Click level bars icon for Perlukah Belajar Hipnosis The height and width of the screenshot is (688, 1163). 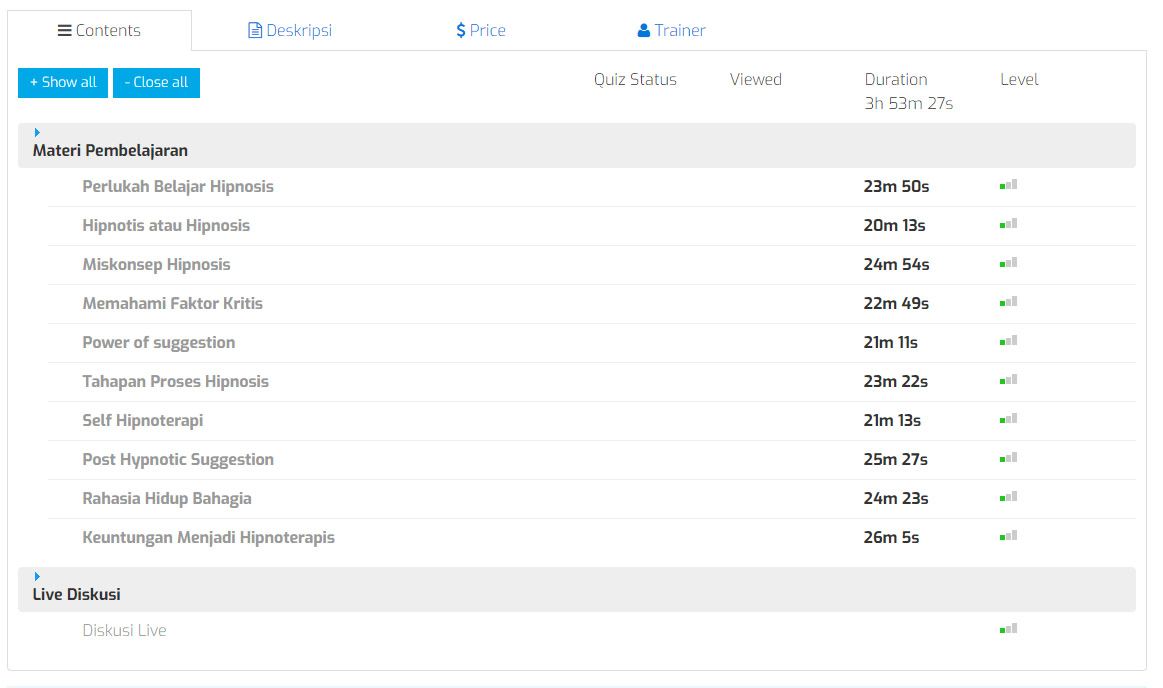coord(1008,185)
